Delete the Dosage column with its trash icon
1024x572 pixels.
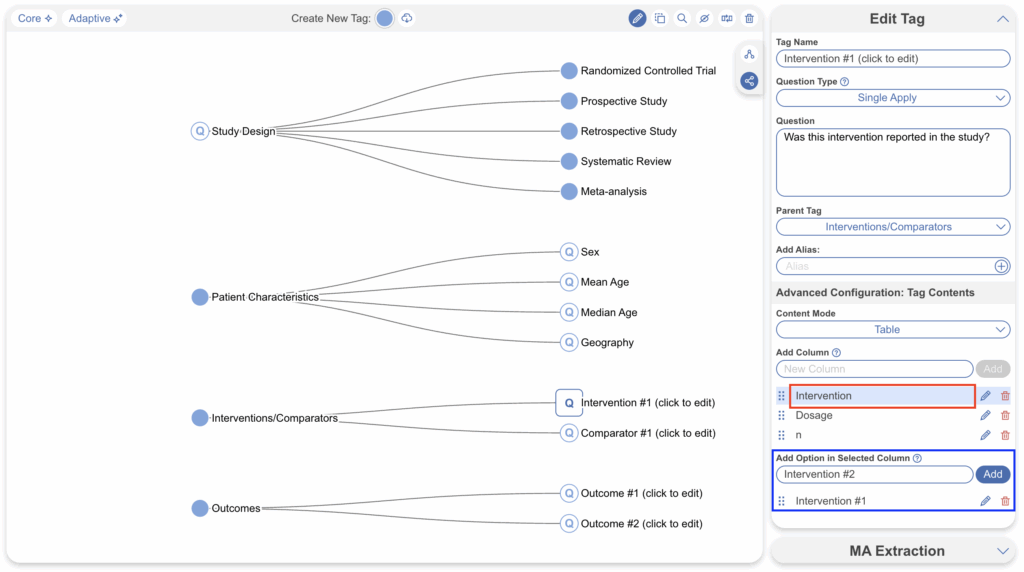[x=1005, y=416]
